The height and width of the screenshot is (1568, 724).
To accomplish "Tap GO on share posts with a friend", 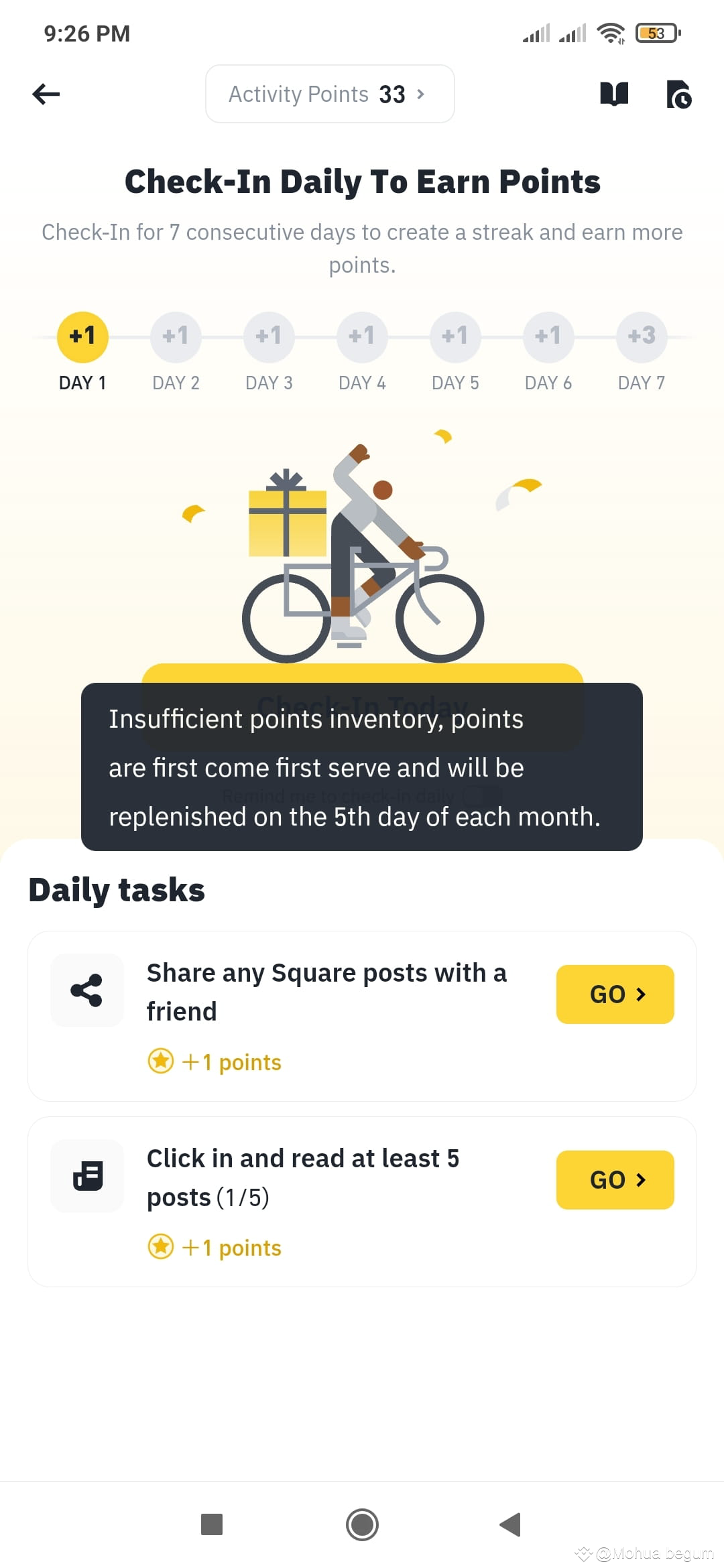I will coord(614,994).
